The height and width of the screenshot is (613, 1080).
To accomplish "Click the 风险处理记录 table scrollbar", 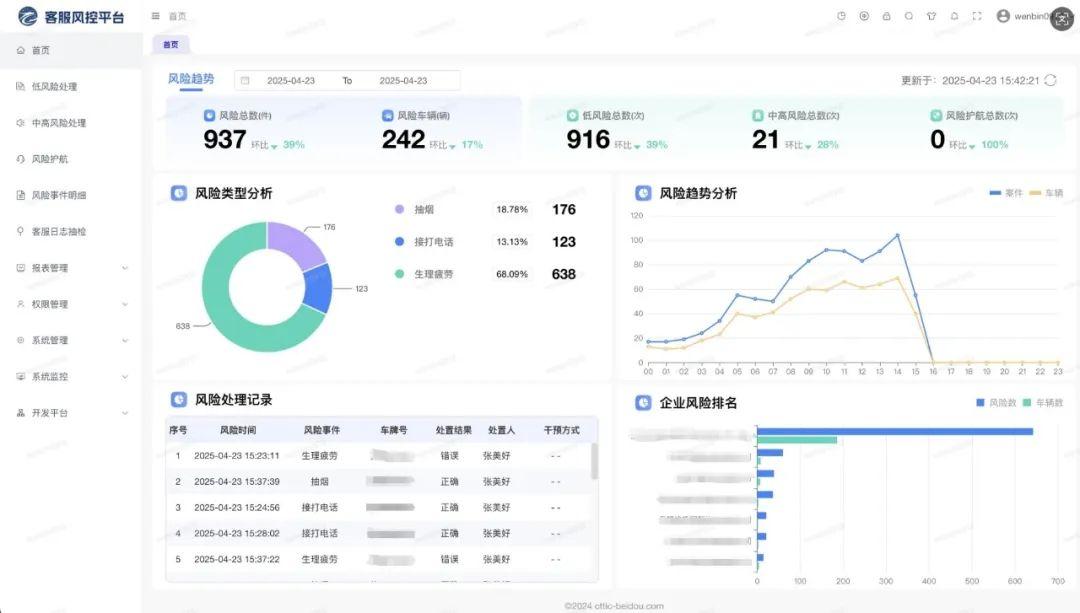I will coord(594,461).
